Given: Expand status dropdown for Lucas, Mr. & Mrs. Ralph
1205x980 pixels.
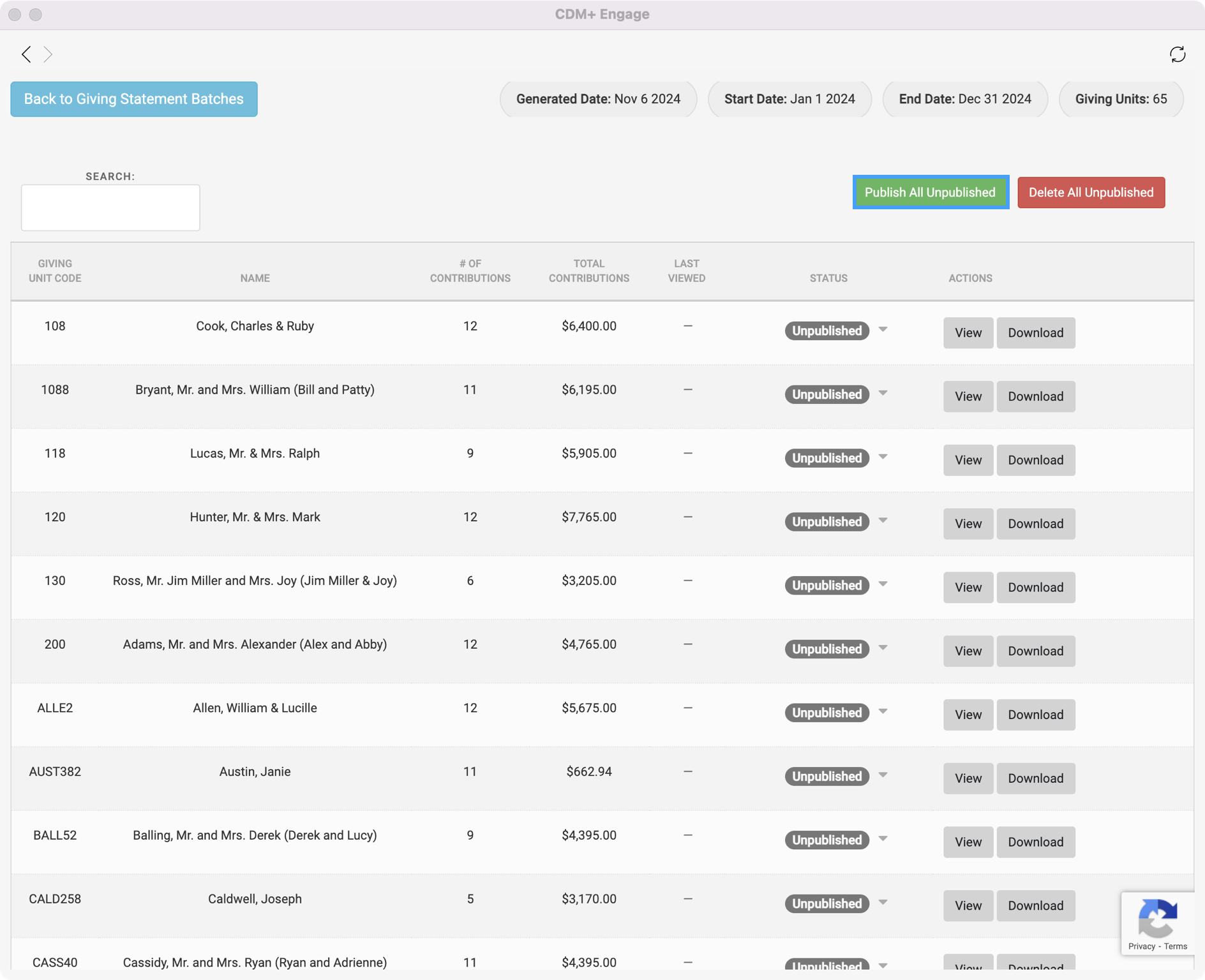Looking at the screenshot, I should tap(883, 457).
